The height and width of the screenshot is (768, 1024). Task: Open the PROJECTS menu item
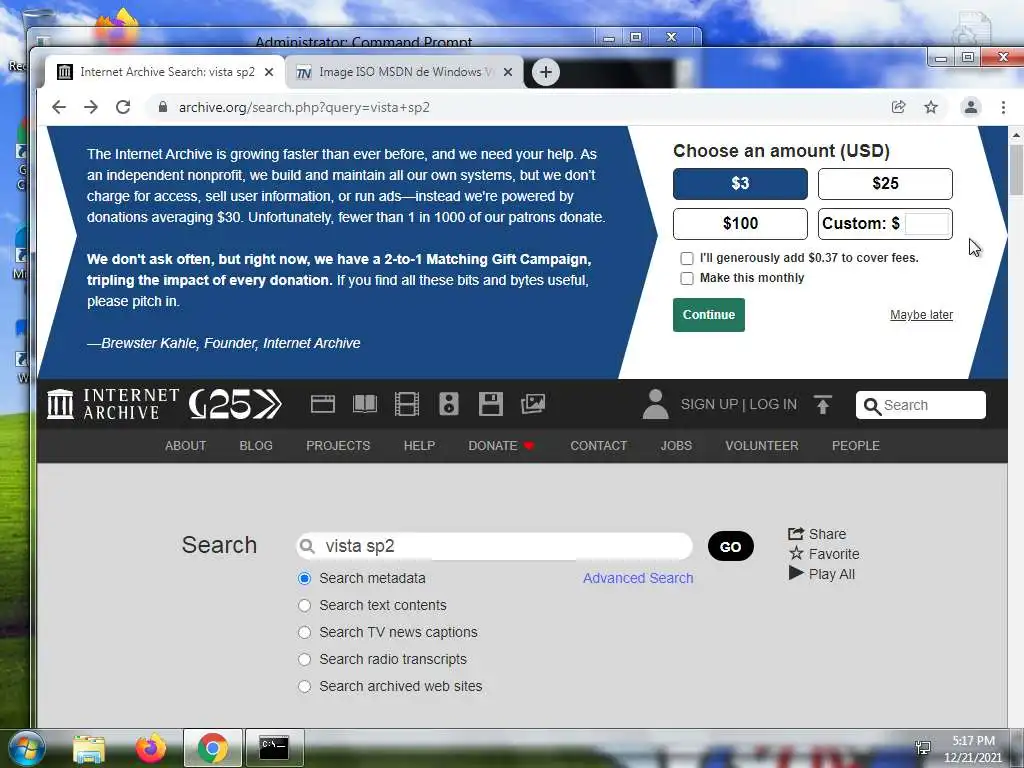(x=338, y=445)
